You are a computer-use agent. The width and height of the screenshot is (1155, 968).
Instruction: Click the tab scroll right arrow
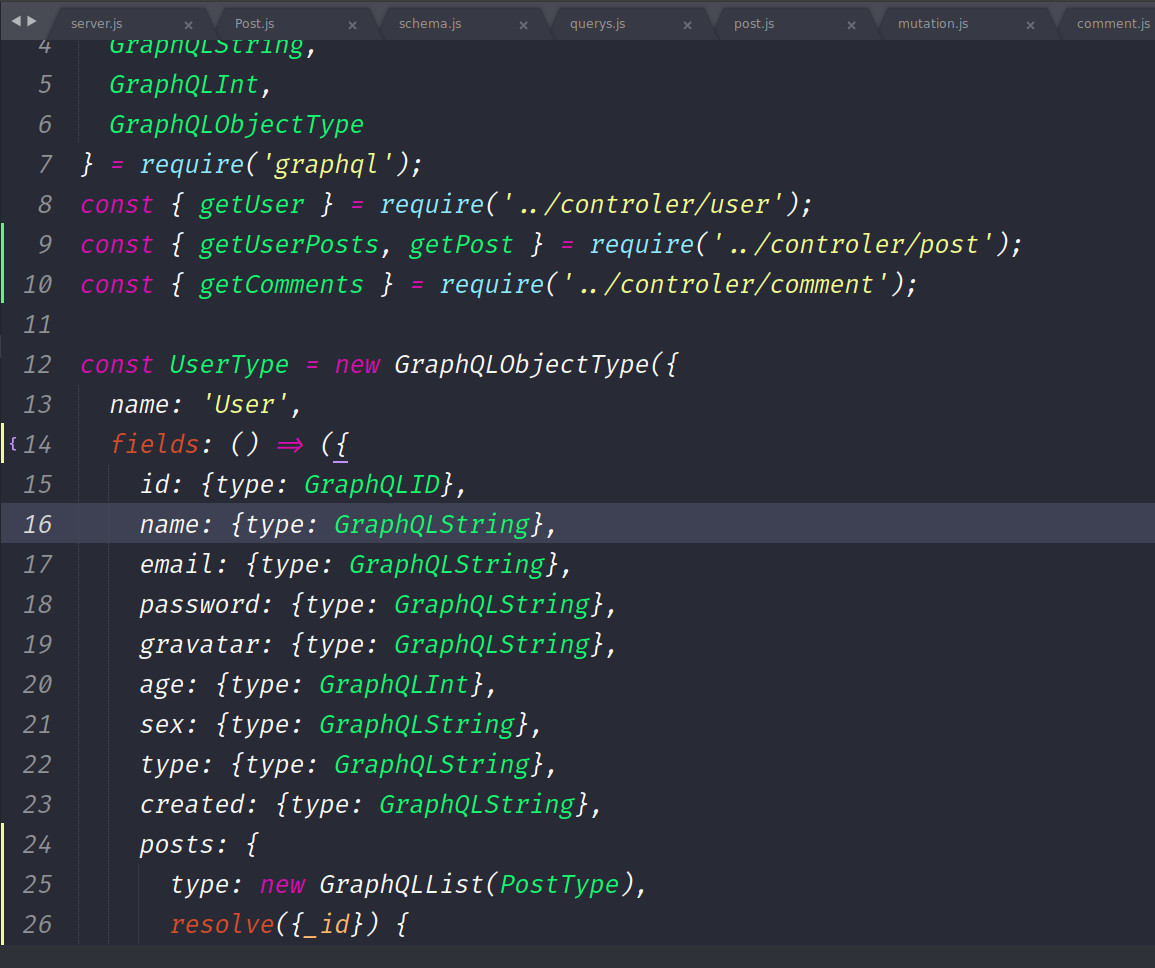[x=32, y=21]
